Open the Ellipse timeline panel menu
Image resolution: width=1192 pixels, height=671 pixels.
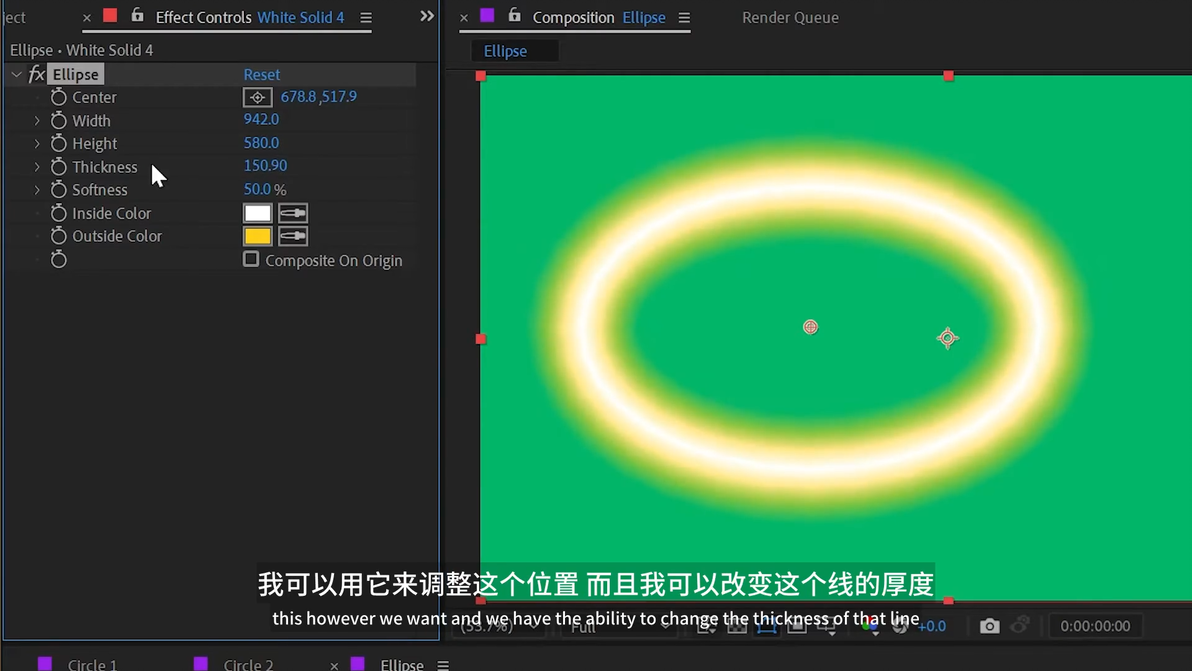pos(443,665)
